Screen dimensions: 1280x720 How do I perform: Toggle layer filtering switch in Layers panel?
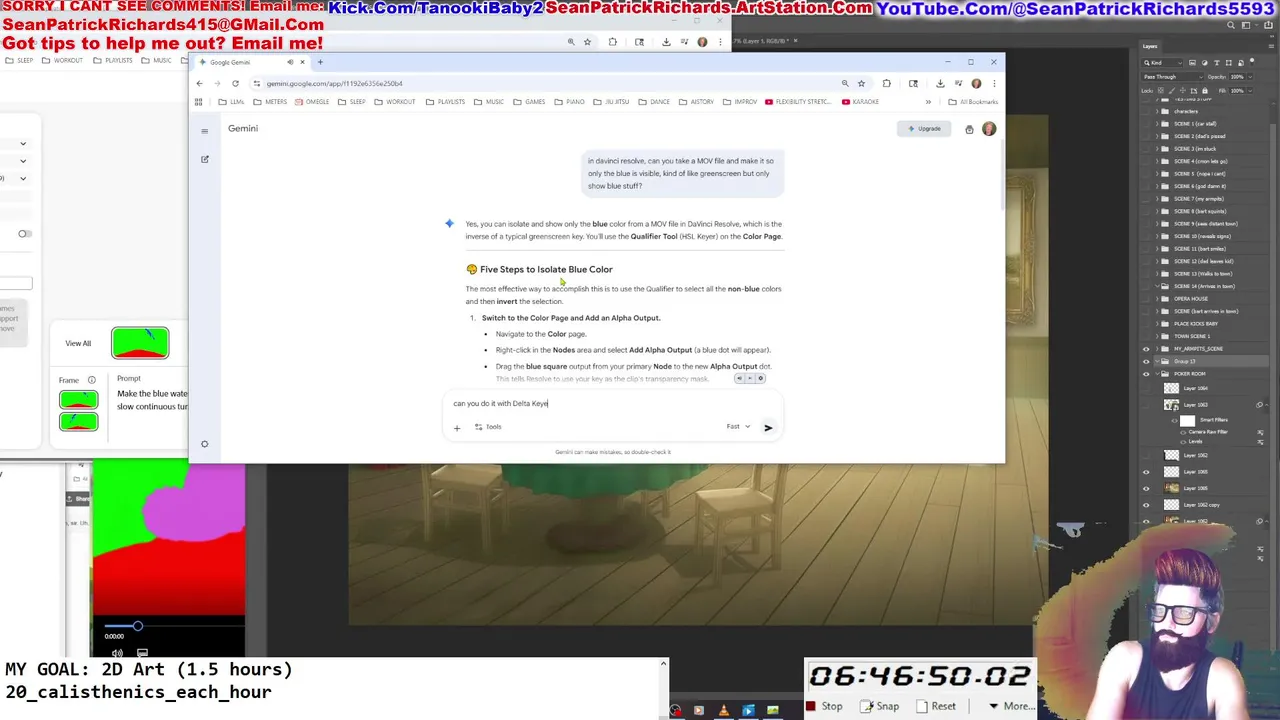pyautogui.click(x=1252, y=61)
